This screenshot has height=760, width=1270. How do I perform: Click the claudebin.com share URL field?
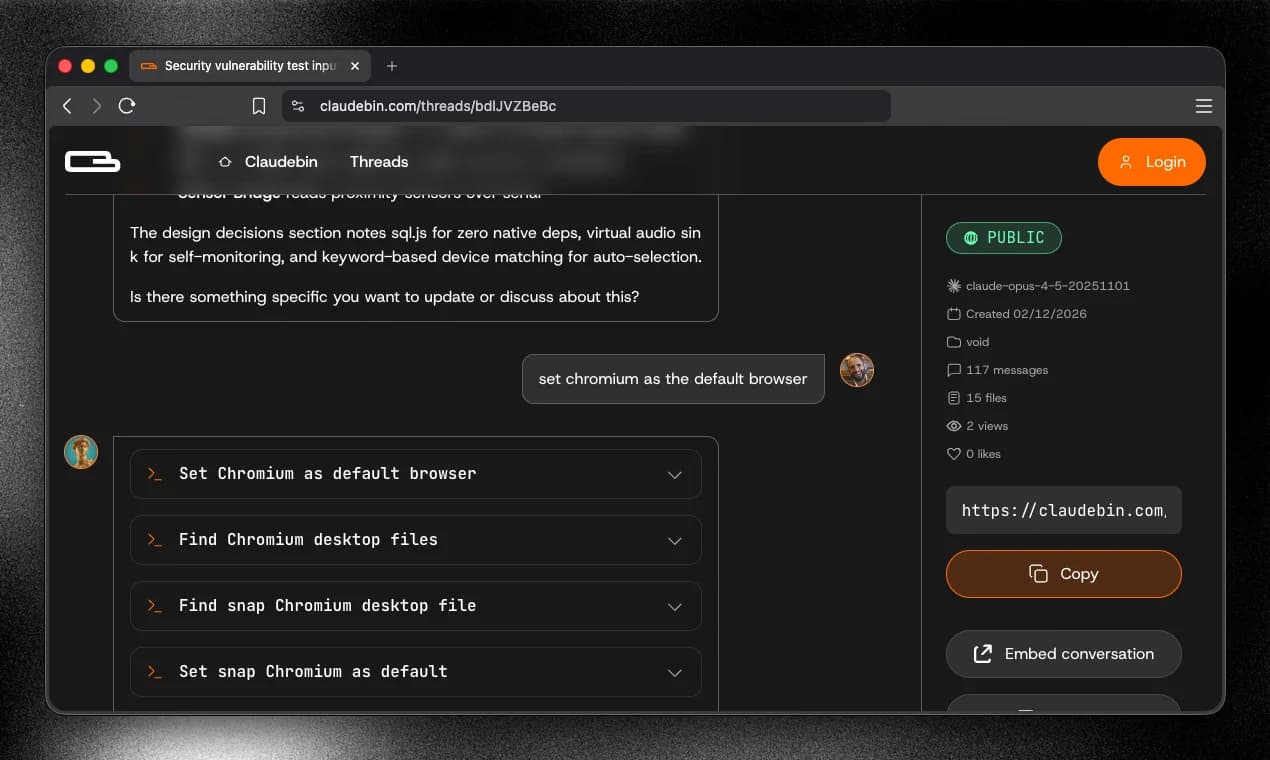(1063, 510)
